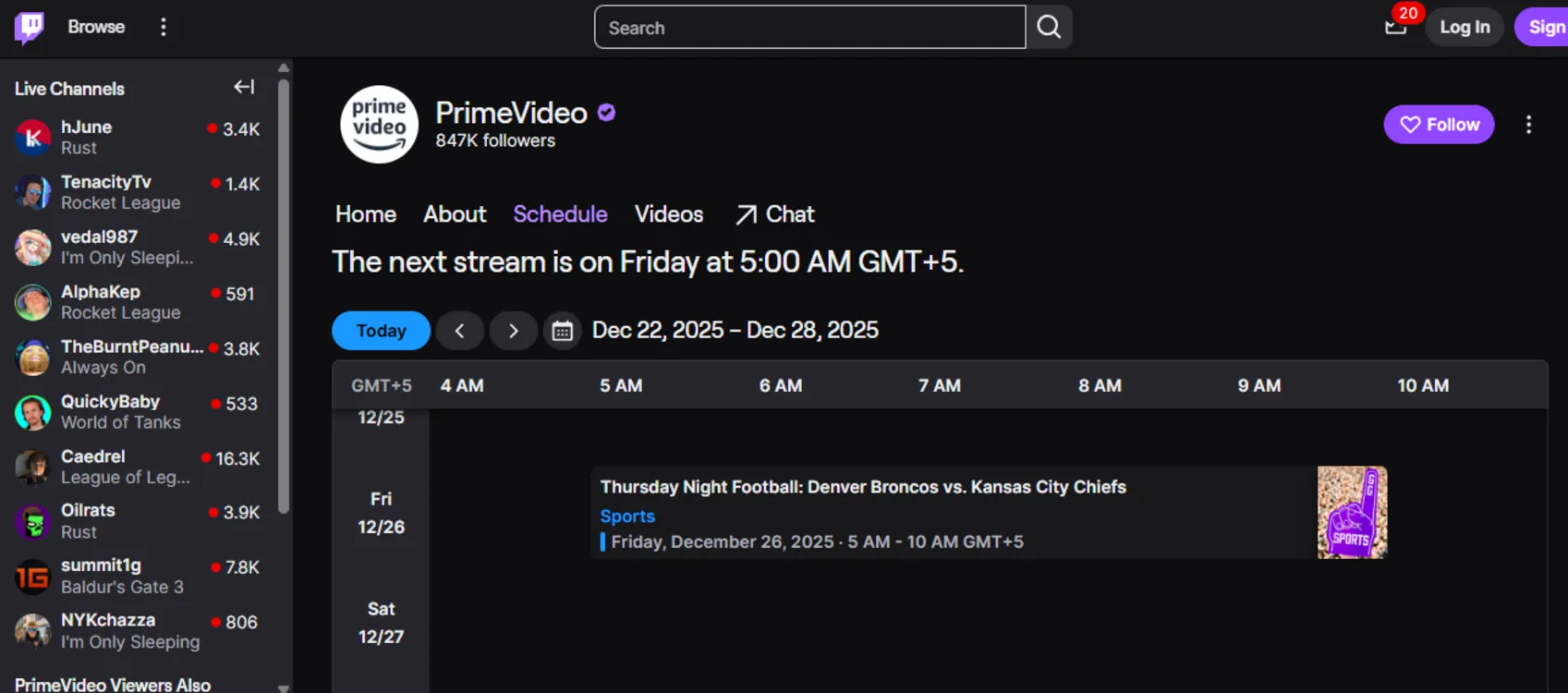Click the sidebar vertical scrollbar
1568x693 pixels.
tap(284, 296)
